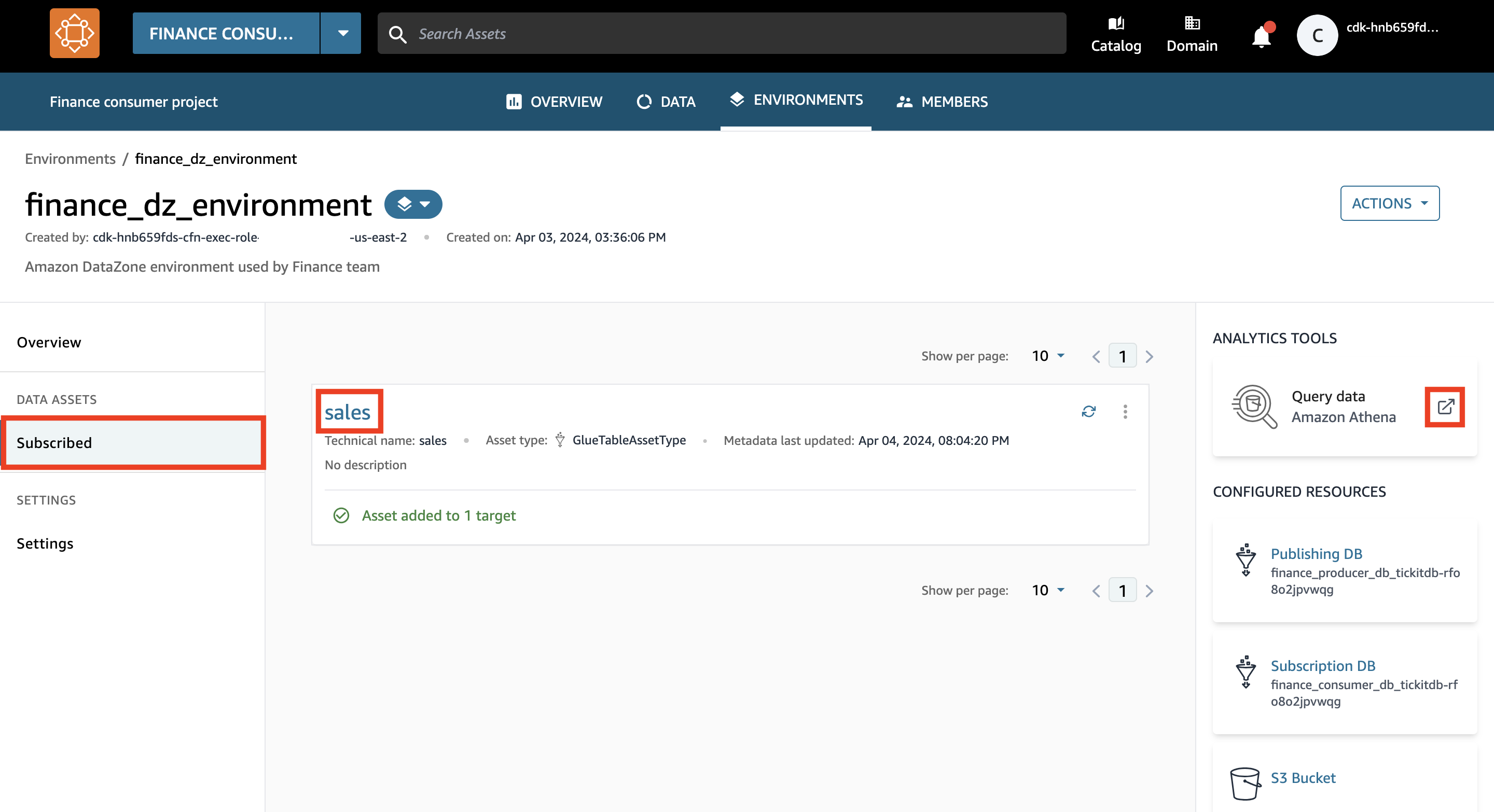The image size is (1494, 812).
Task: Click the DataZone orange logo icon
Action: (x=74, y=33)
